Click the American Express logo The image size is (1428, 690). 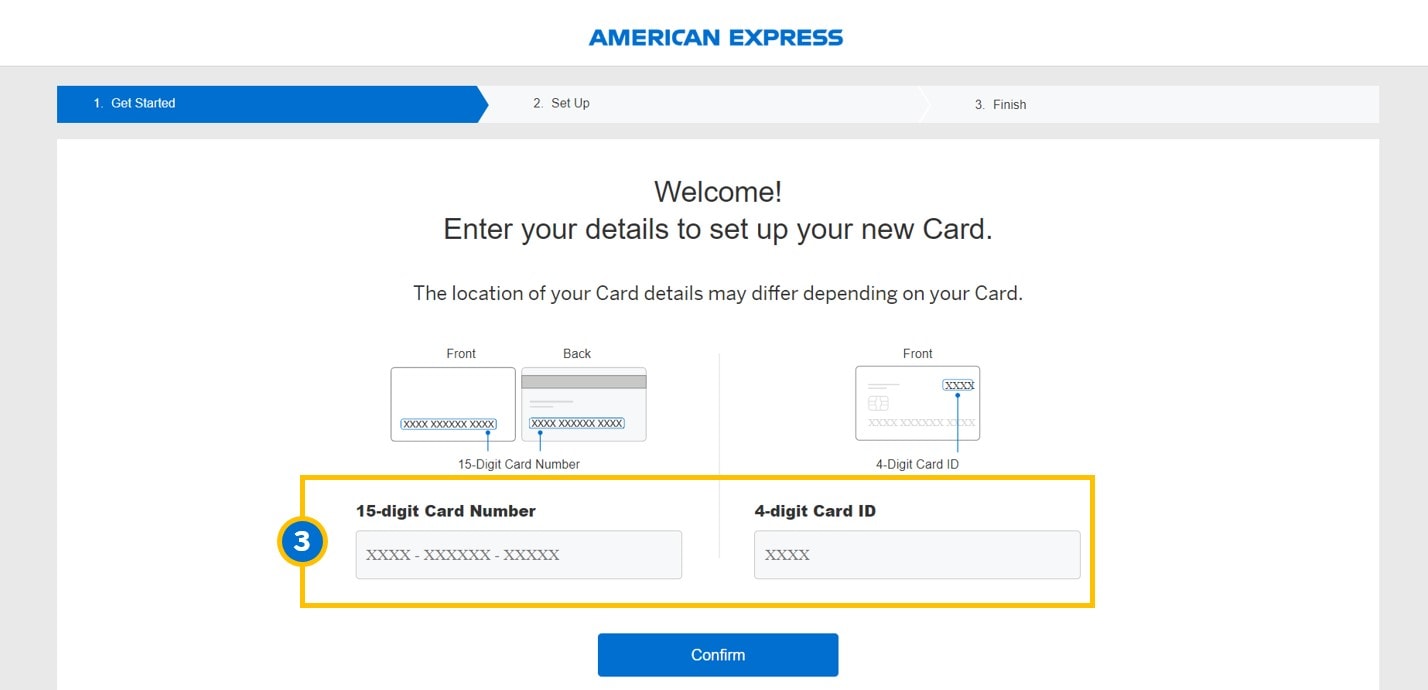(x=715, y=38)
